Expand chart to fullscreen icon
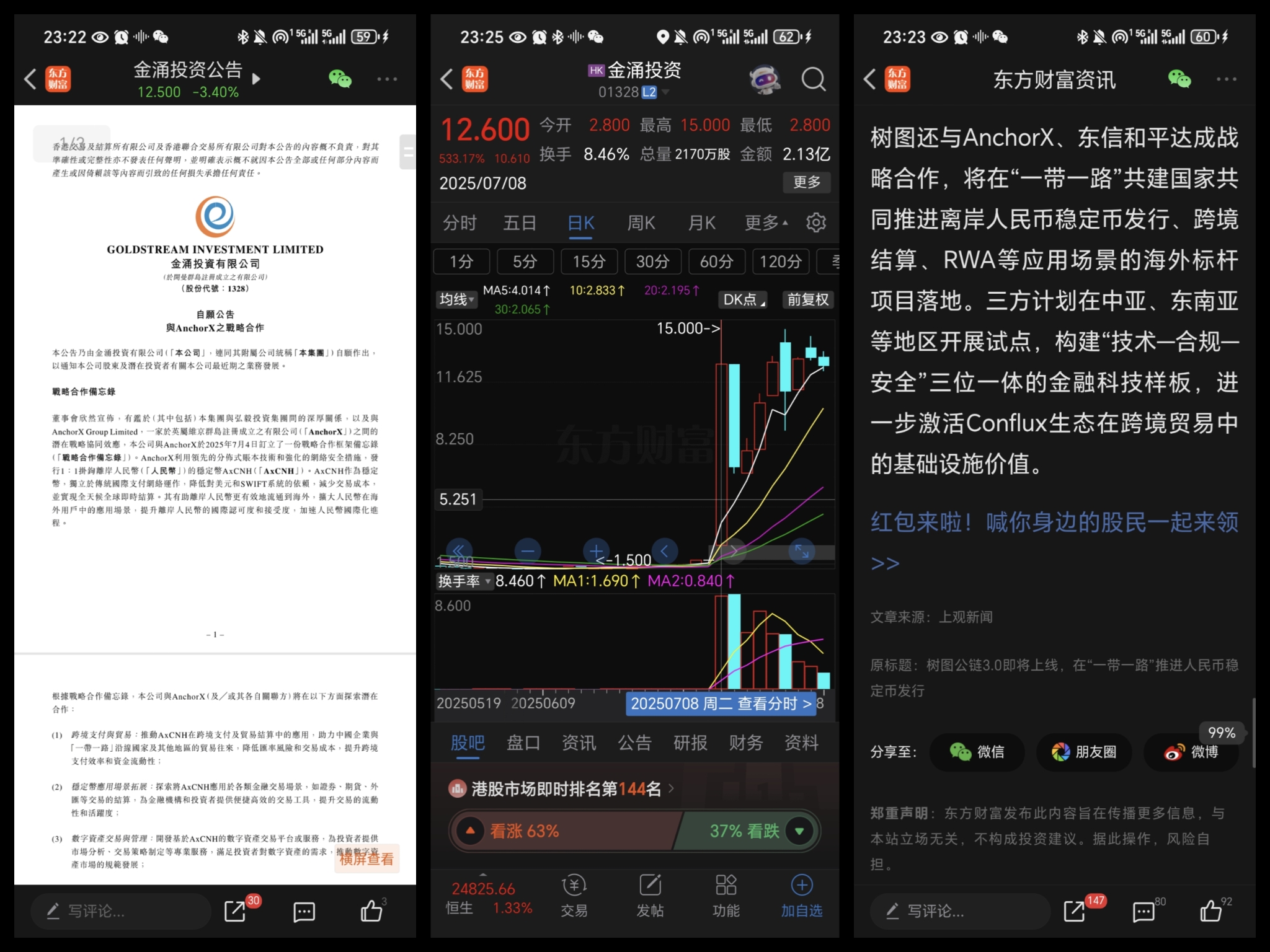Screen dimensions: 1270x952 coord(802,550)
